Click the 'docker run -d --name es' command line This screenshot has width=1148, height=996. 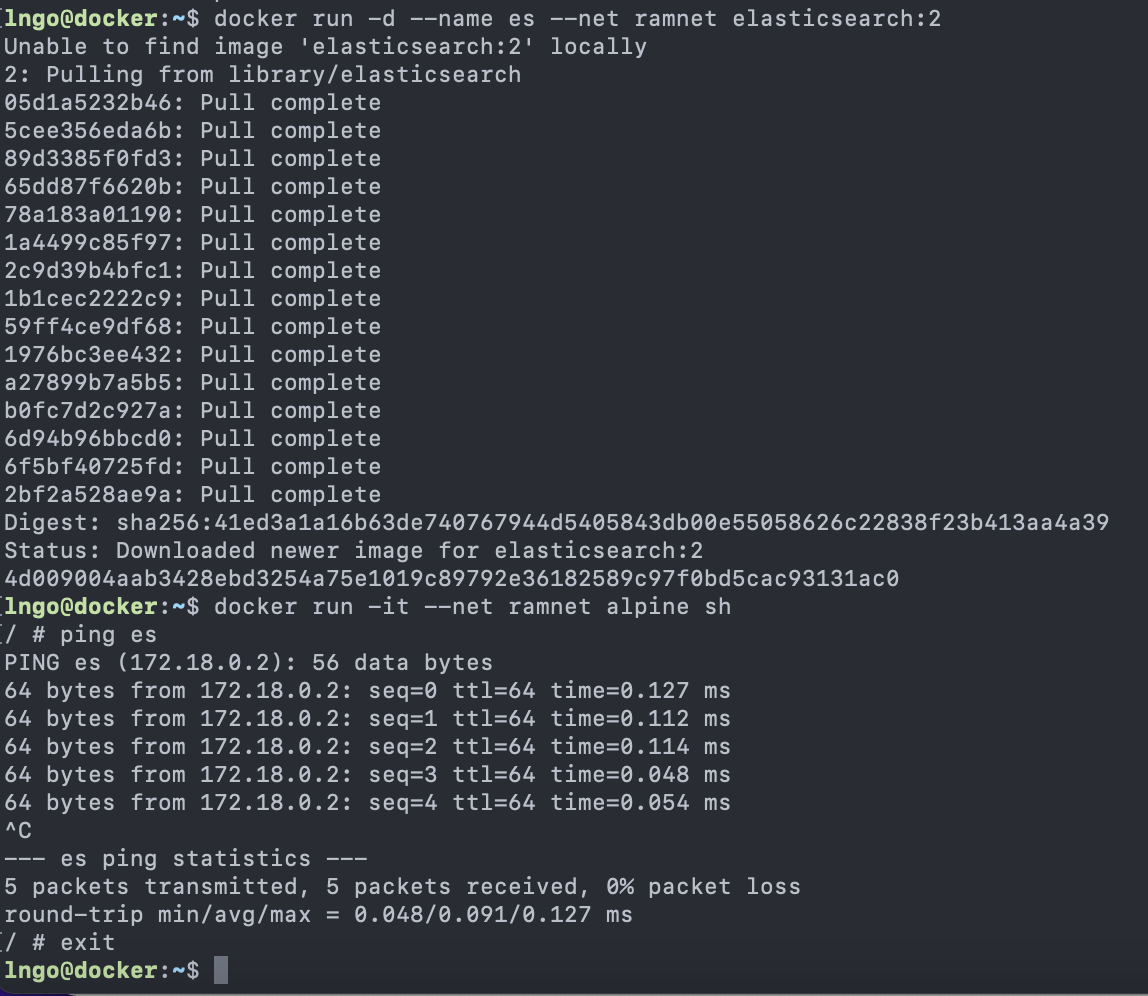pos(577,18)
